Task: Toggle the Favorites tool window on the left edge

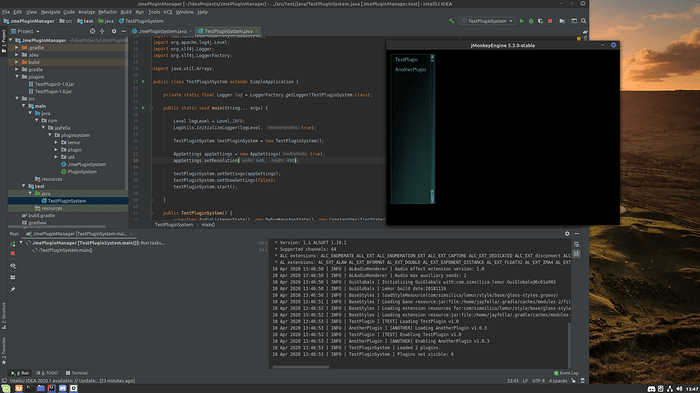Action: click(x=4, y=351)
